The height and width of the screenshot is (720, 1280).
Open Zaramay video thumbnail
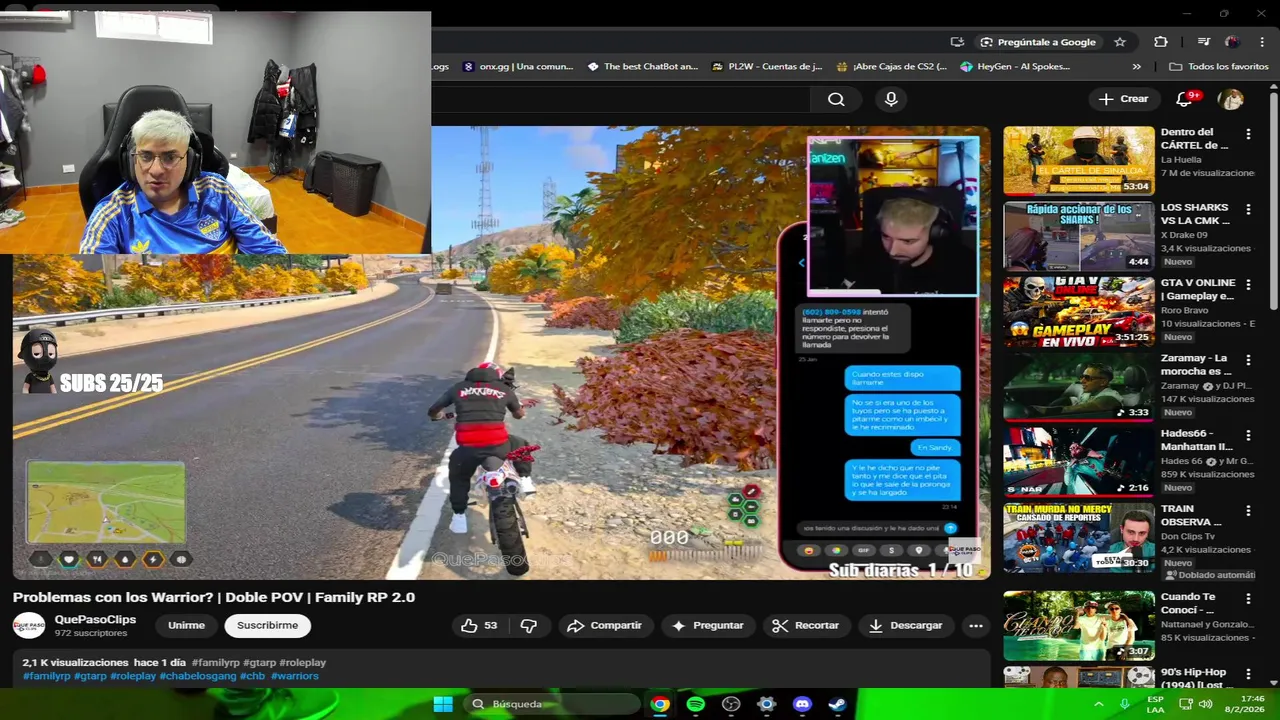pyautogui.click(x=1078, y=386)
